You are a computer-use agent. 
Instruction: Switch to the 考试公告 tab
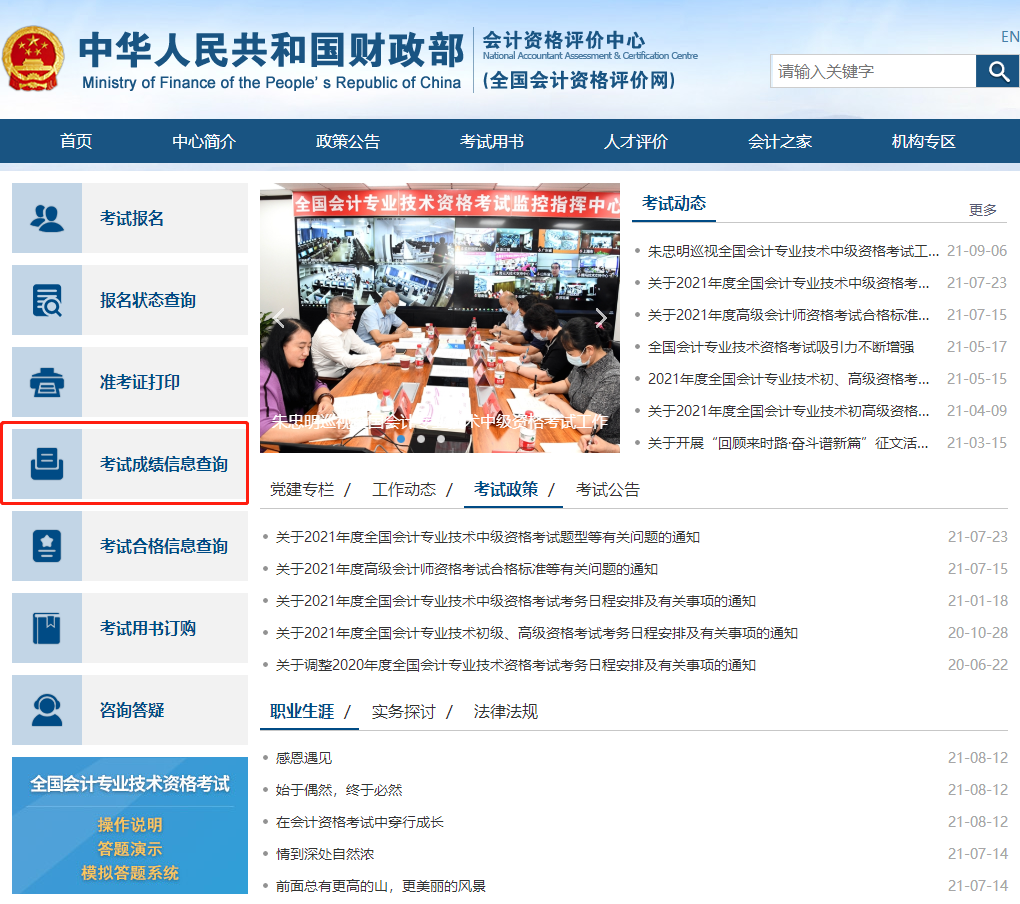point(608,489)
